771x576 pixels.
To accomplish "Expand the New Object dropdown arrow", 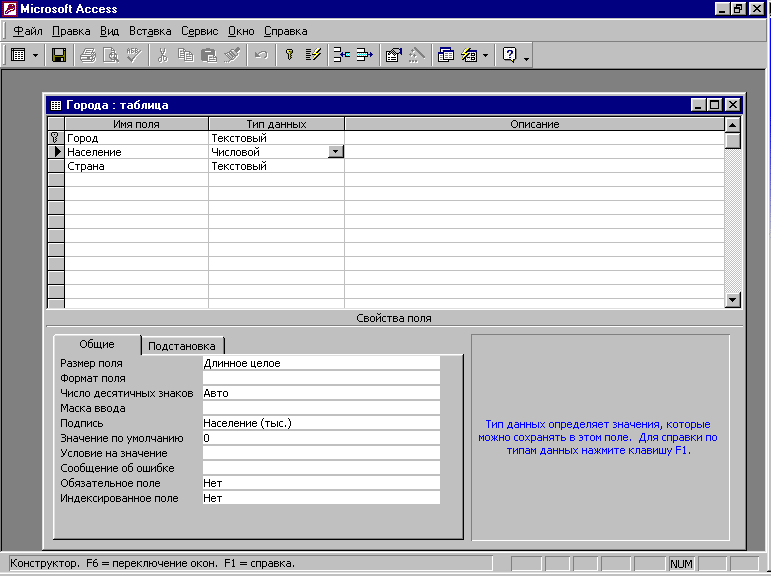I will coord(485,55).
